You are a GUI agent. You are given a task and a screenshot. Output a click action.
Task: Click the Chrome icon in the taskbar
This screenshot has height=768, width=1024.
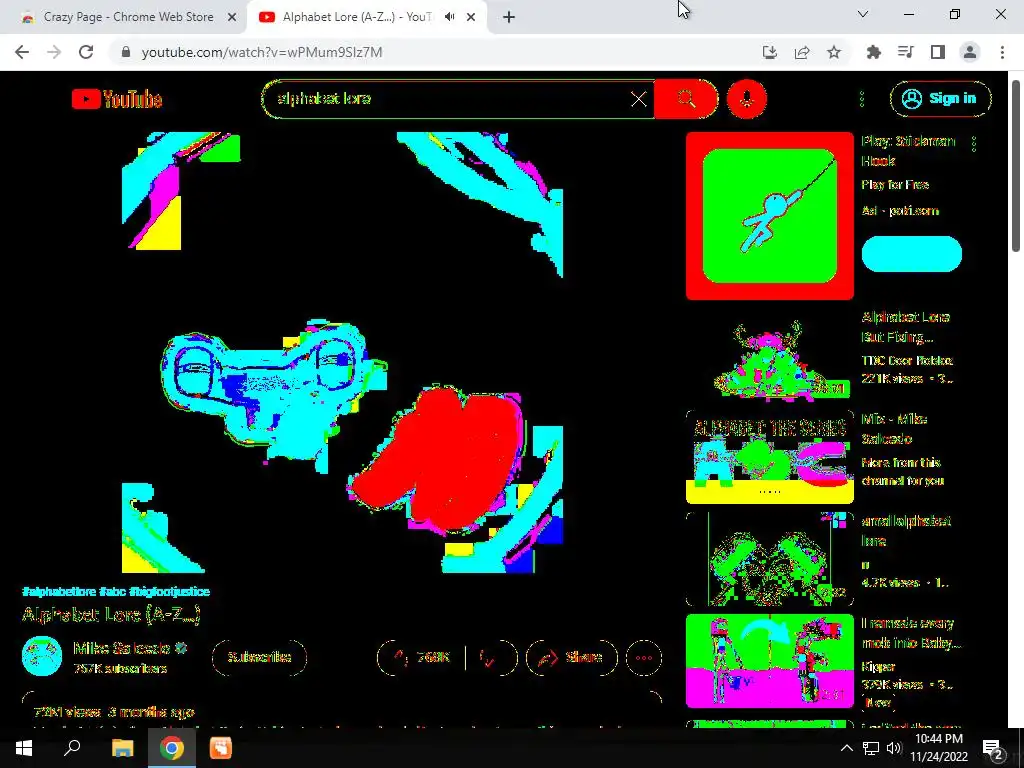pyautogui.click(x=171, y=748)
